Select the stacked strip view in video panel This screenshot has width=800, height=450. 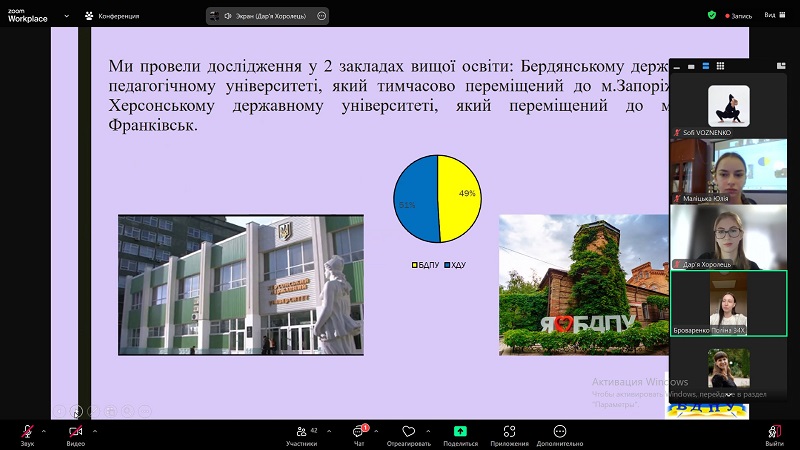tap(706, 66)
